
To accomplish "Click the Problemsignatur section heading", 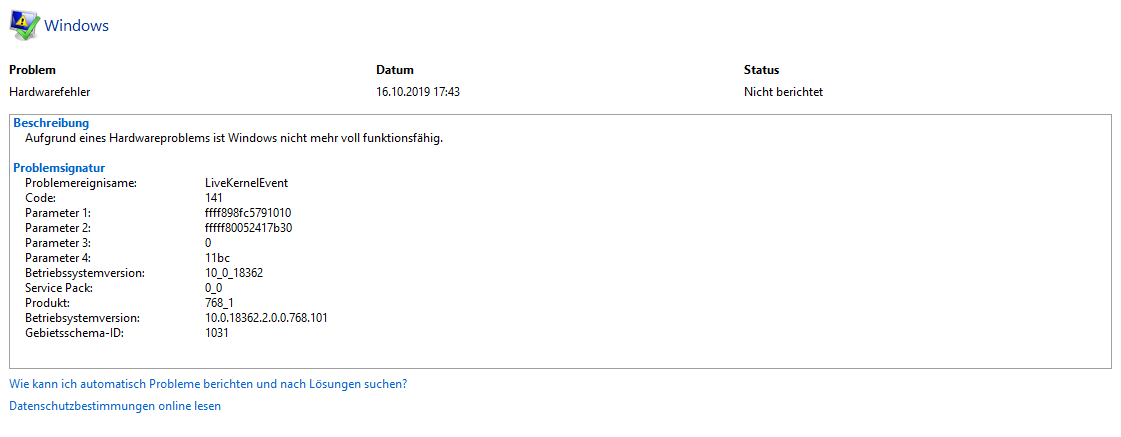I will coord(59,168).
